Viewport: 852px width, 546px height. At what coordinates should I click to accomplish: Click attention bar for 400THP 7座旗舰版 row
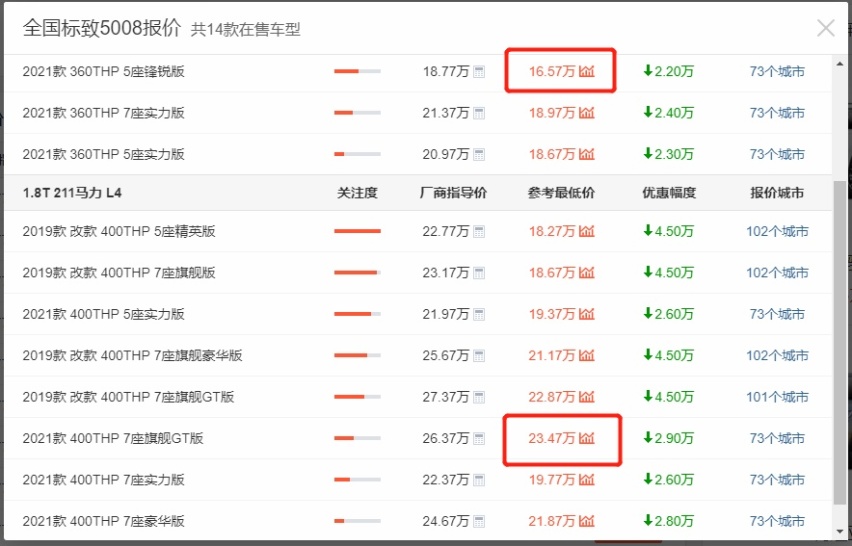[x=357, y=273]
